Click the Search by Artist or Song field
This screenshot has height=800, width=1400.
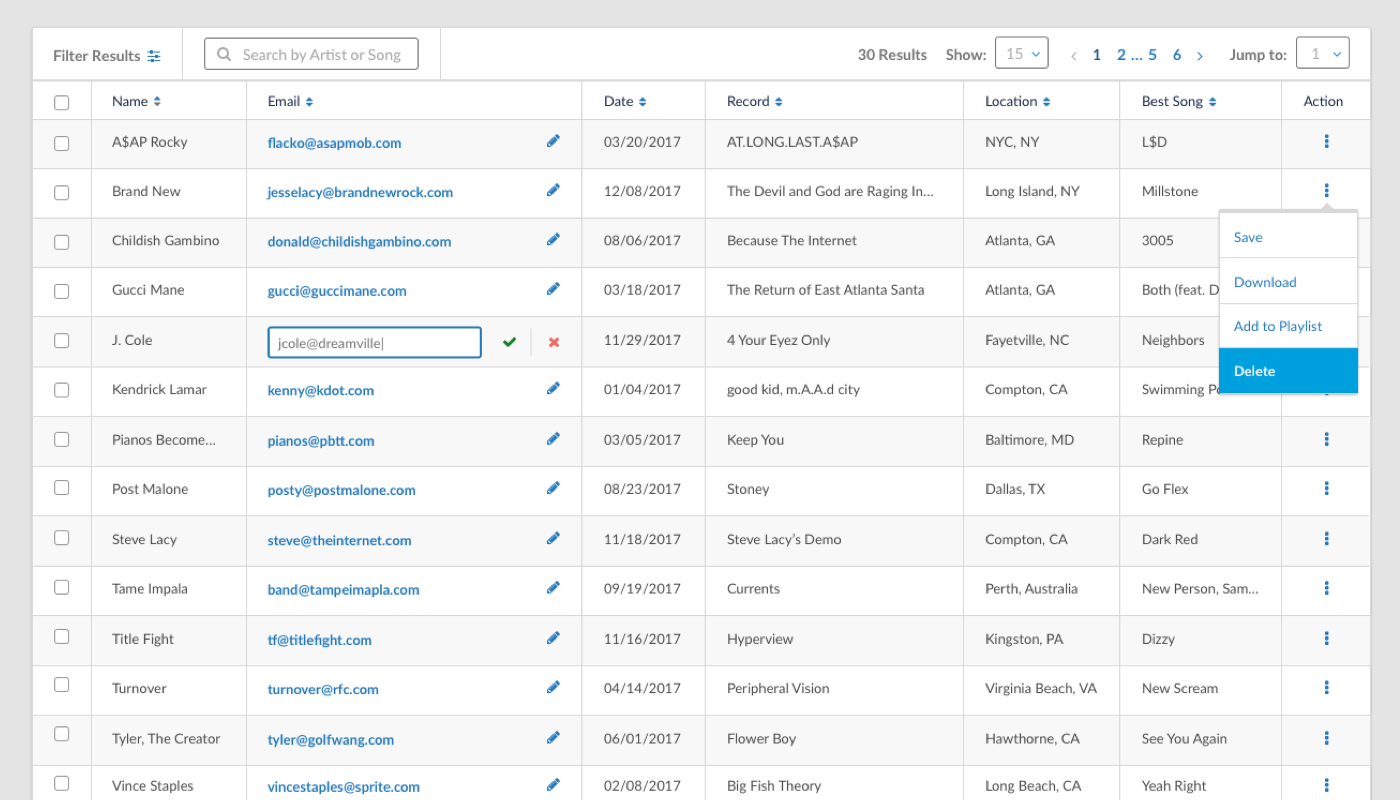point(311,54)
